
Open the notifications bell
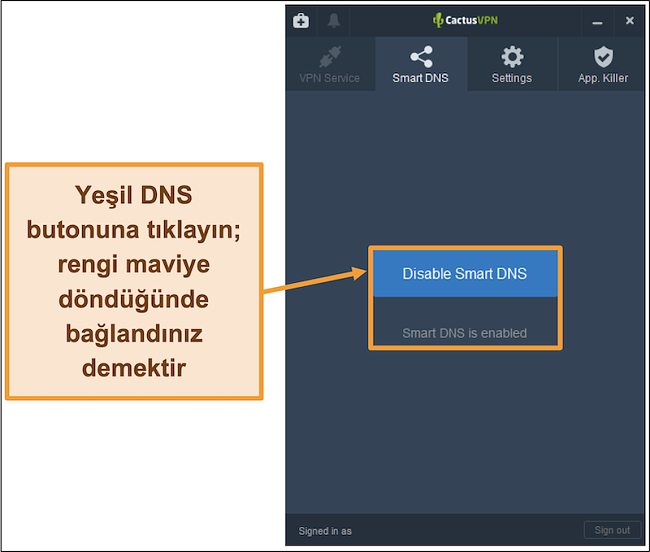pos(334,20)
